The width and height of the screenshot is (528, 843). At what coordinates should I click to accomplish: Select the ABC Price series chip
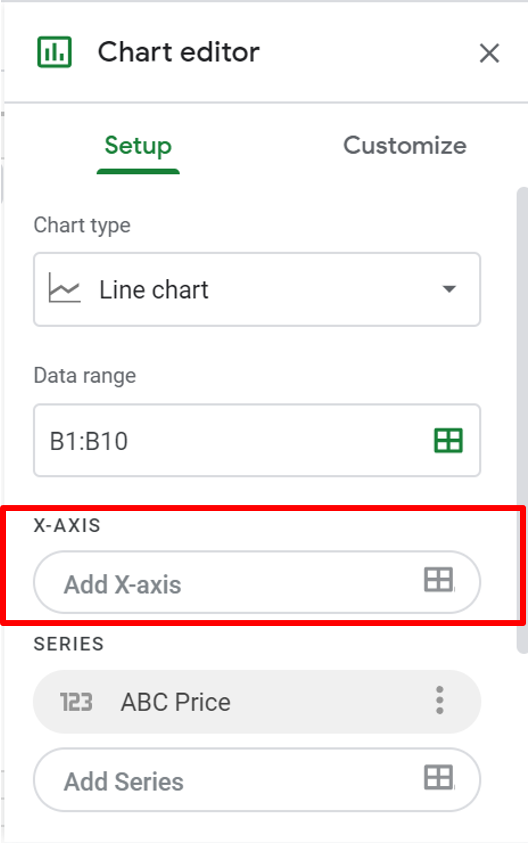pos(257,702)
